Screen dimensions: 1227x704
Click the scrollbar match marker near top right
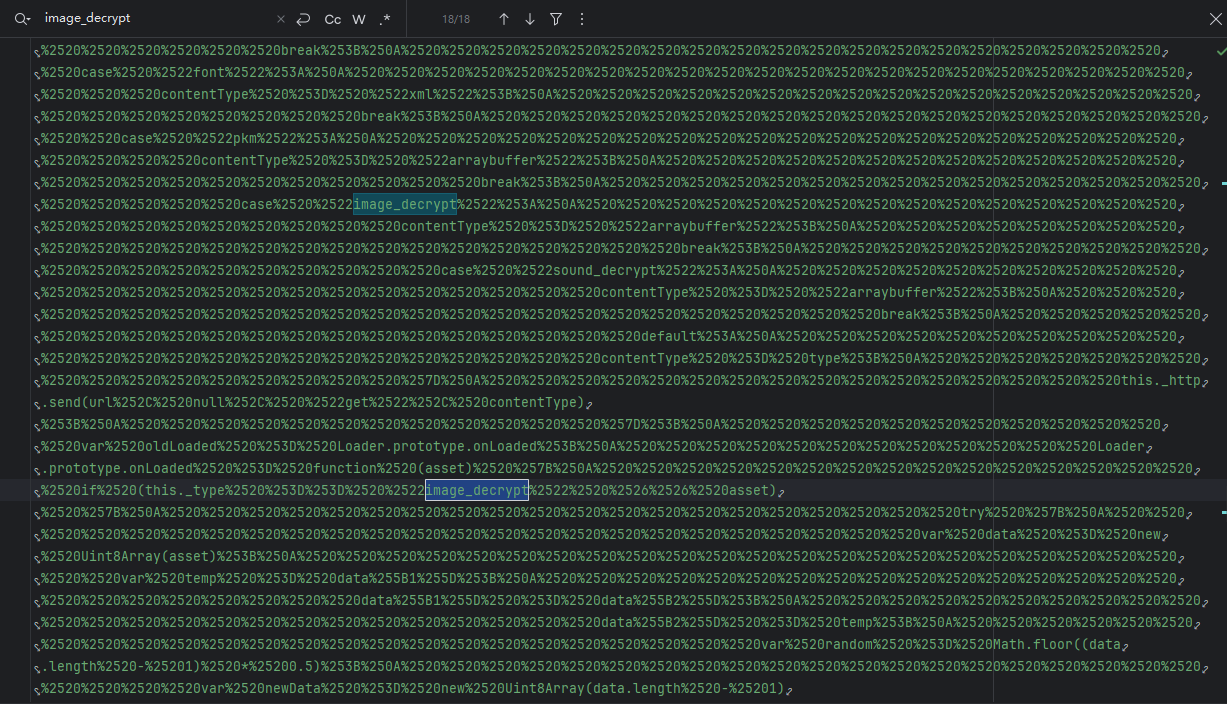coord(1223,184)
